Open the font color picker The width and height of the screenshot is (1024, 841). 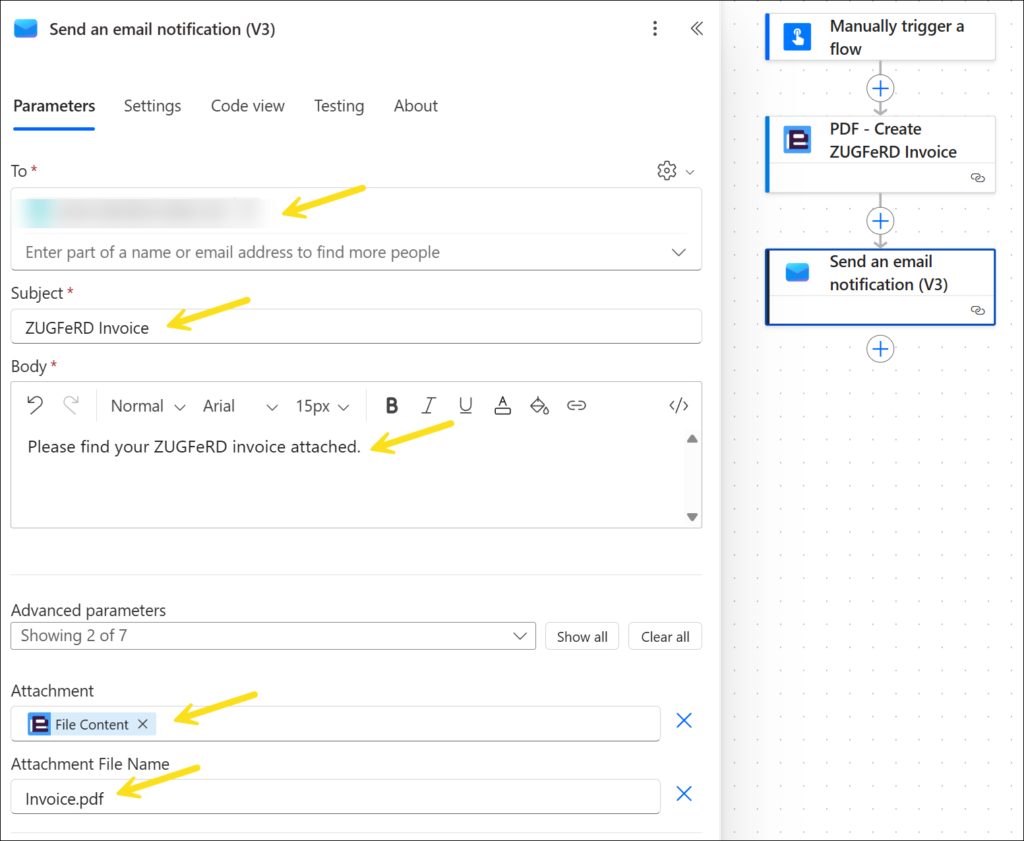(502, 406)
